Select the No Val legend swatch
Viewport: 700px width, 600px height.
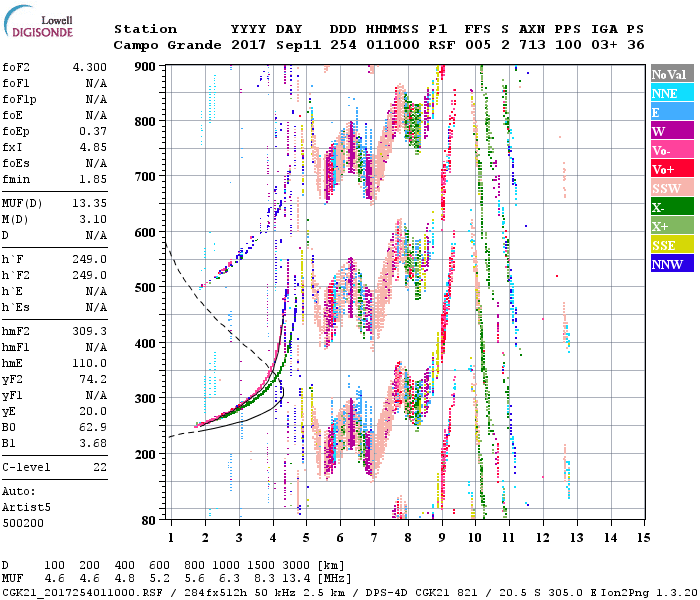coord(672,74)
